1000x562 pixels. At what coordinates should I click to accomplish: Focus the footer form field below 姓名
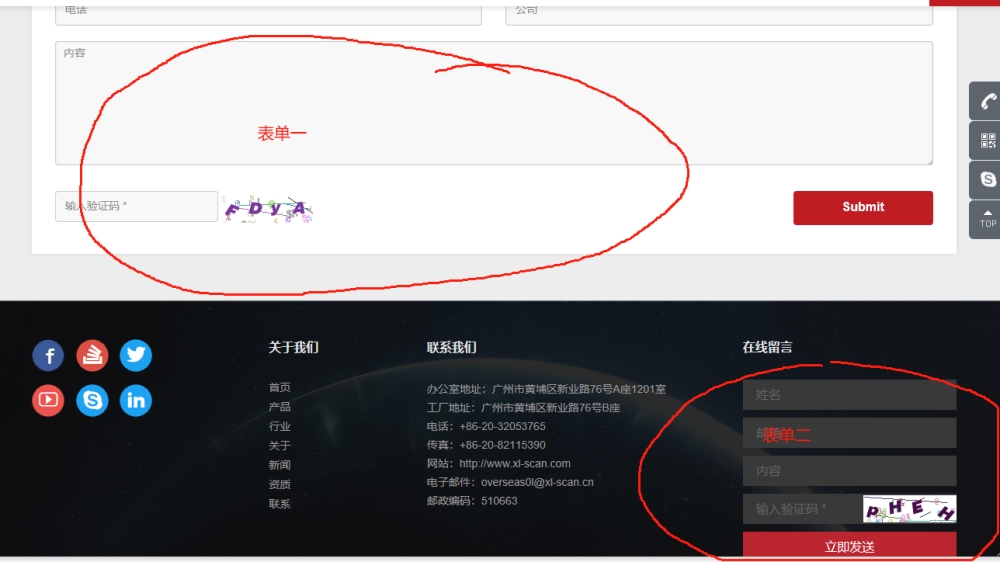[849, 433]
